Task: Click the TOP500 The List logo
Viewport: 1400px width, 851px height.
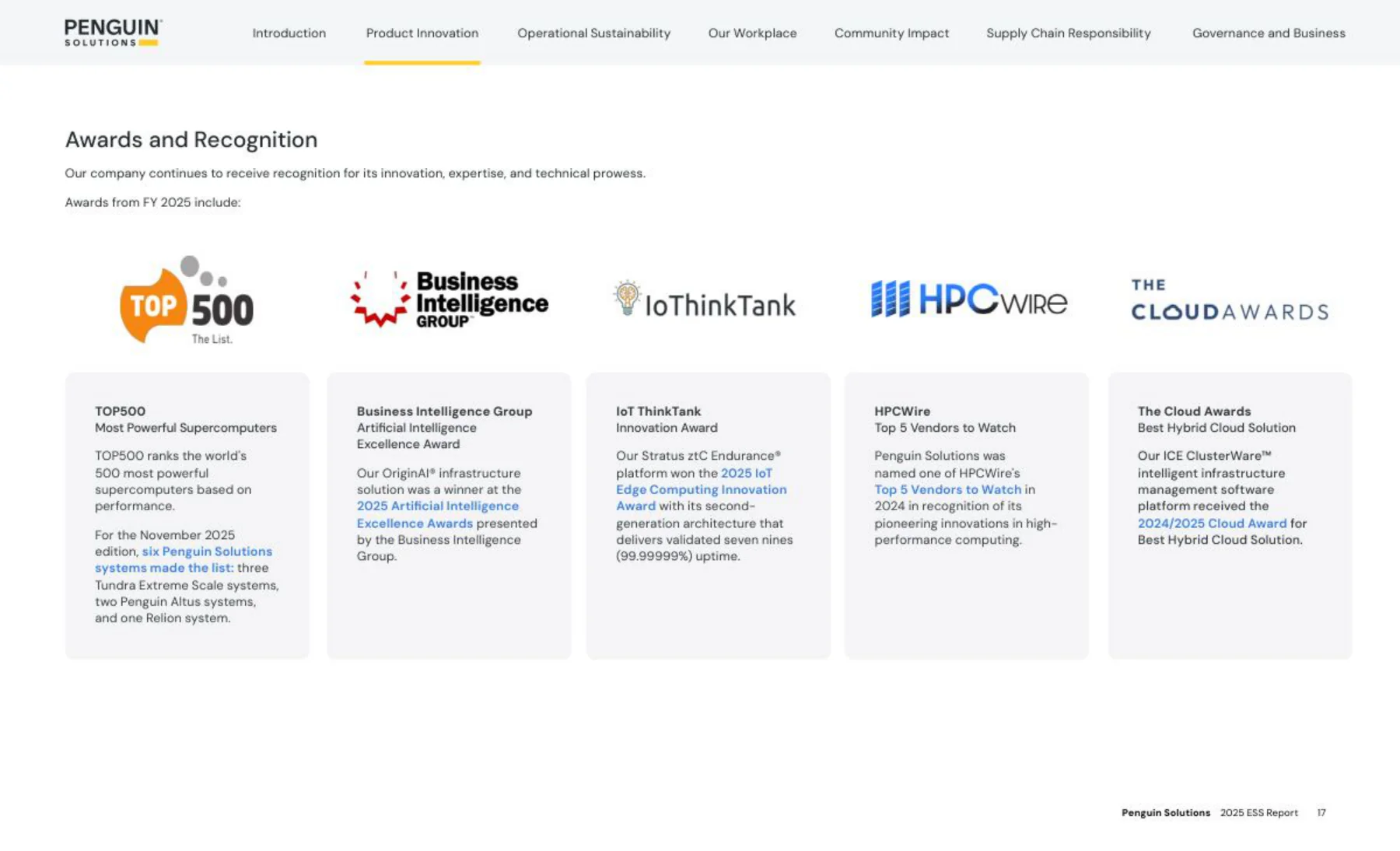Action: click(187, 300)
